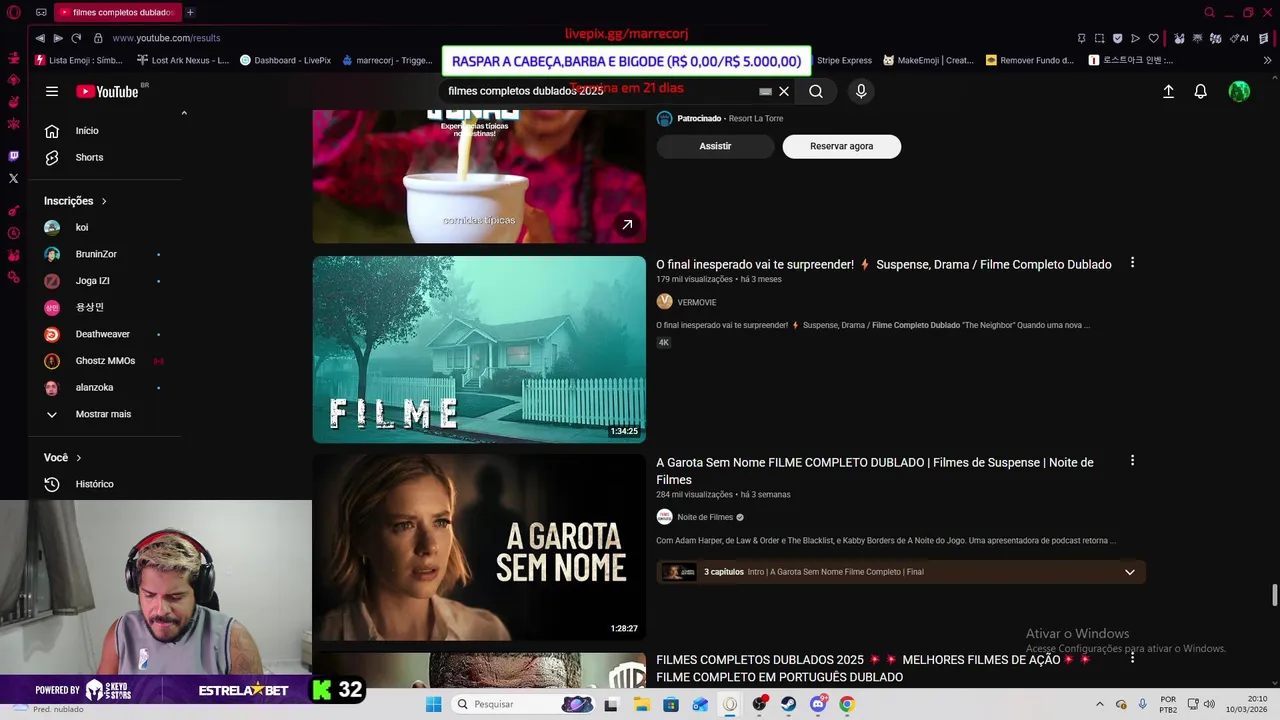1280x720 pixels.
Task: Show more bookmarks with double chevron
Action: 1267,60
